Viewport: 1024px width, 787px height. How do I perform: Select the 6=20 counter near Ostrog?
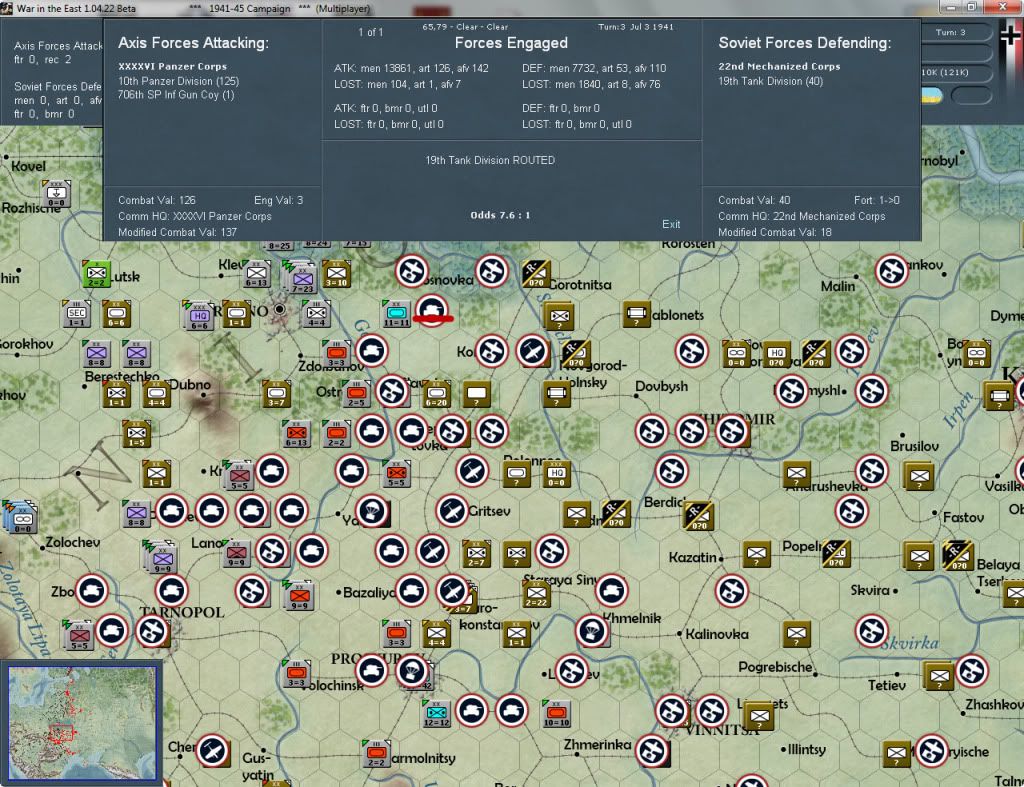pyautogui.click(x=436, y=394)
